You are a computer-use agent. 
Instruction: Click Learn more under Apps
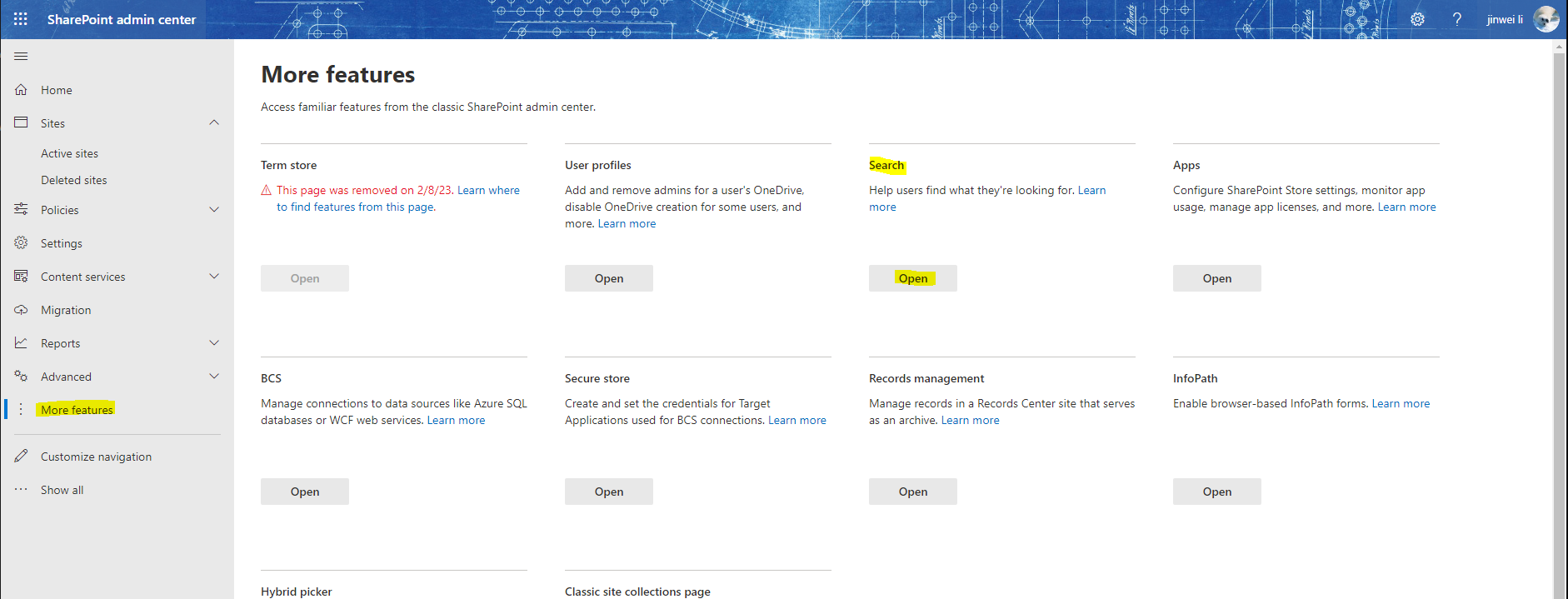coord(1406,207)
